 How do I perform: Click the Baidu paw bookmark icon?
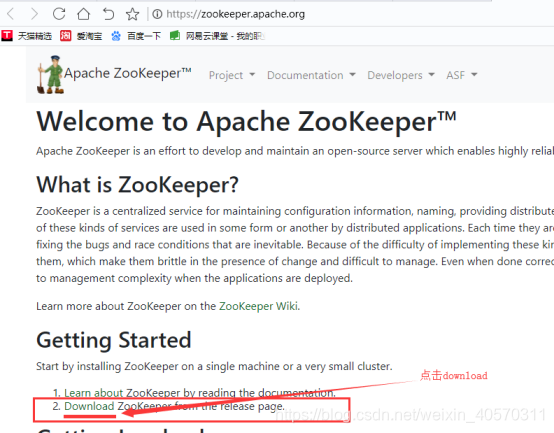(x=116, y=36)
